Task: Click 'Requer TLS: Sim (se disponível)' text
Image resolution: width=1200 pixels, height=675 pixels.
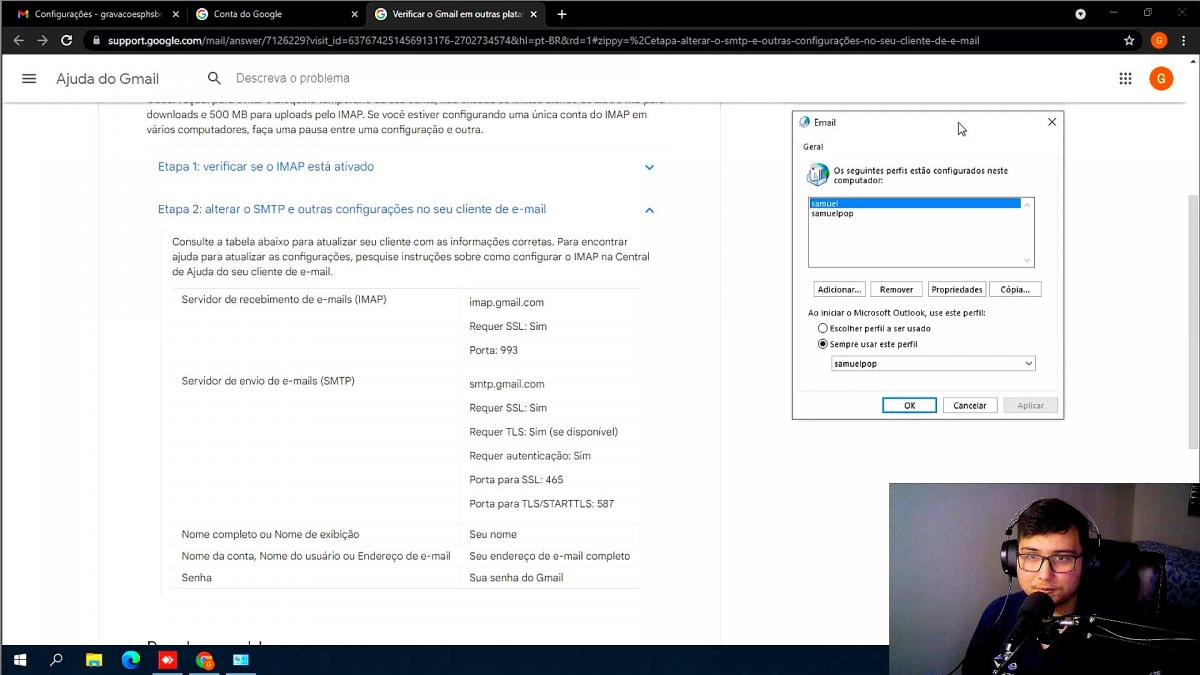Action: point(543,432)
